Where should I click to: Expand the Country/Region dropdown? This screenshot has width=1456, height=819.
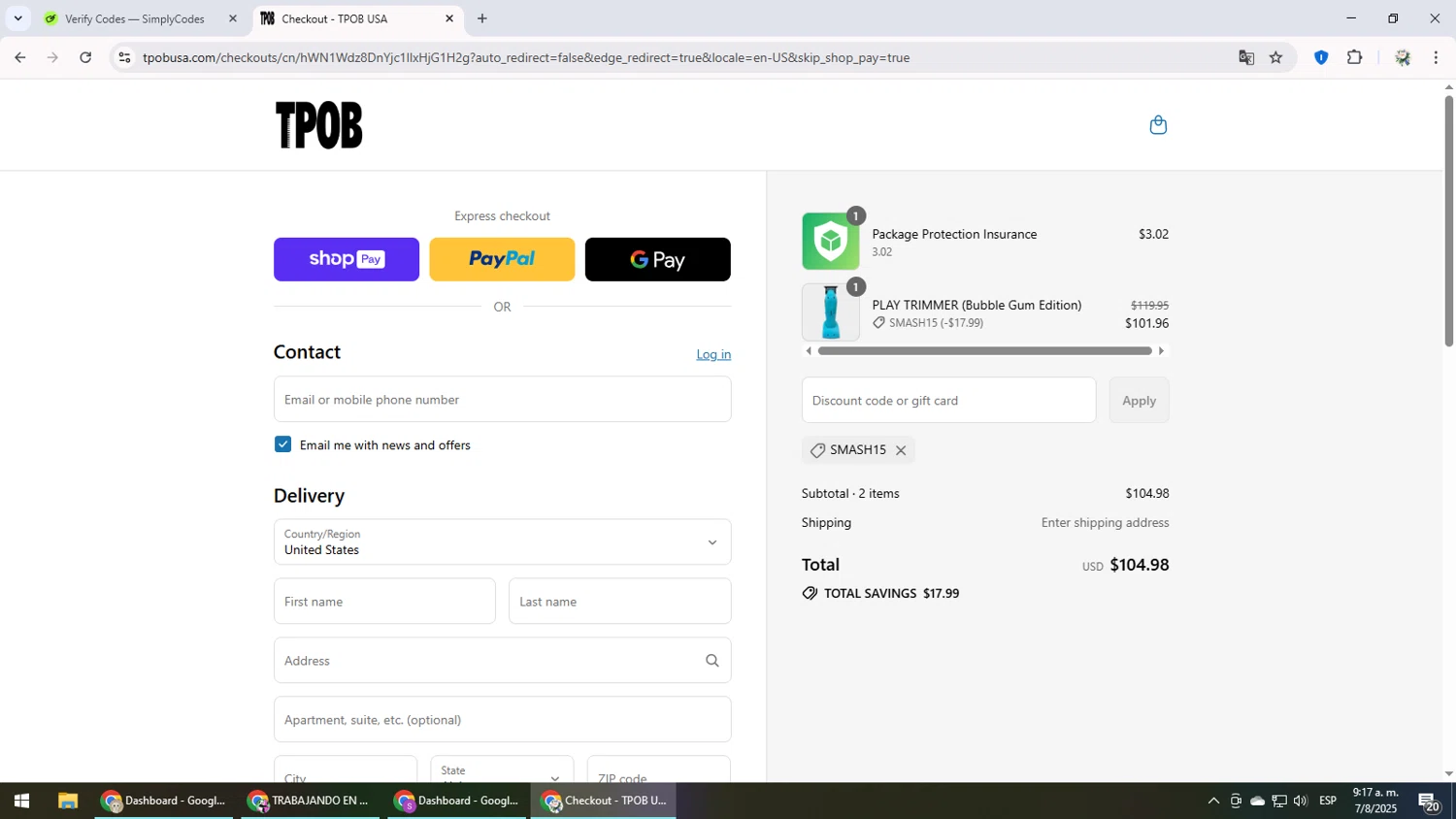502,541
